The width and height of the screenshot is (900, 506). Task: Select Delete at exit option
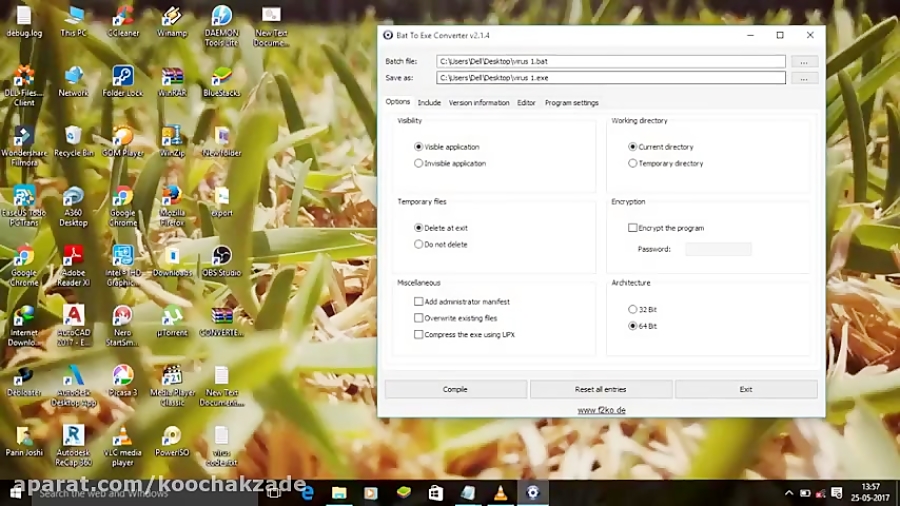441,228
